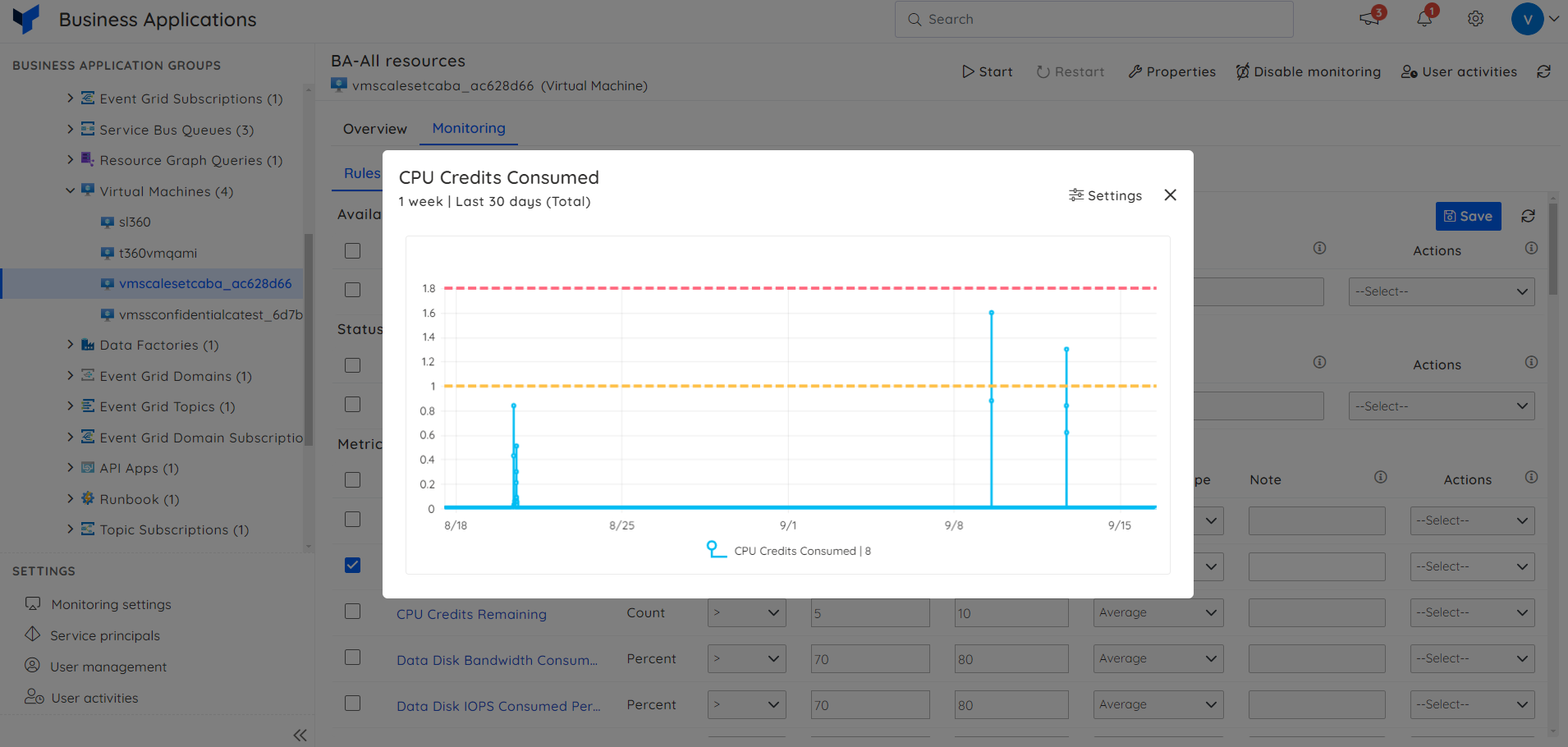Open Topic Subscriptions (1) group
This screenshot has width=1568, height=747.
[x=174, y=529]
